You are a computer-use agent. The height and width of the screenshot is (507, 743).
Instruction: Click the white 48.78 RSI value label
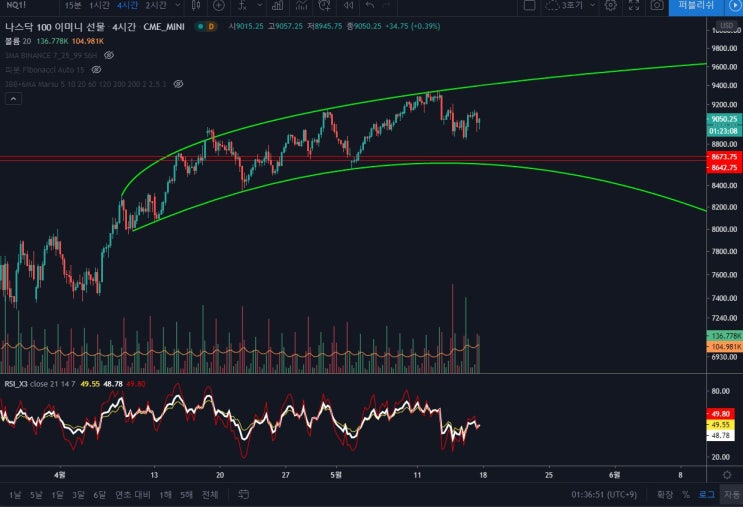721,435
